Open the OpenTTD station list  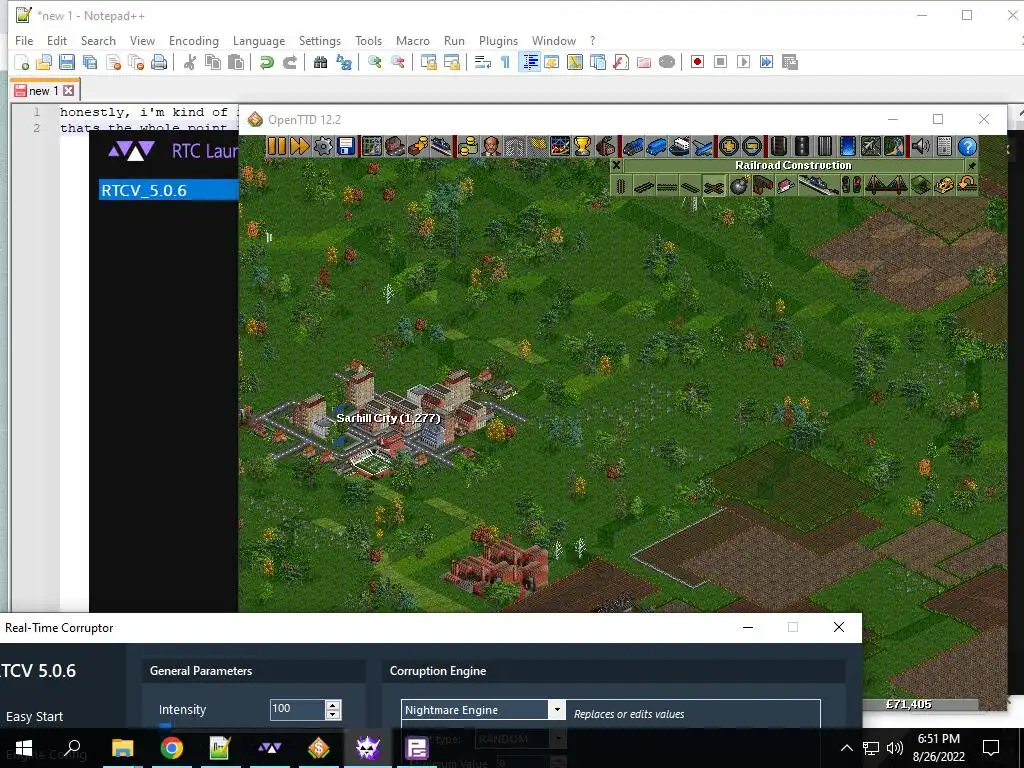tap(441, 146)
